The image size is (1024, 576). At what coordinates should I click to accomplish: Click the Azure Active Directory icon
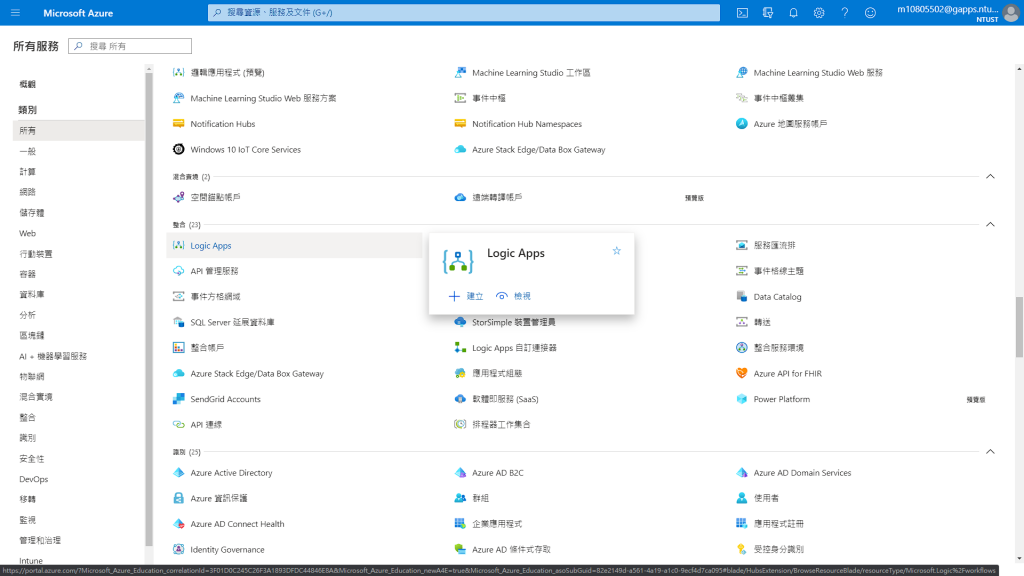click(x=178, y=472)
